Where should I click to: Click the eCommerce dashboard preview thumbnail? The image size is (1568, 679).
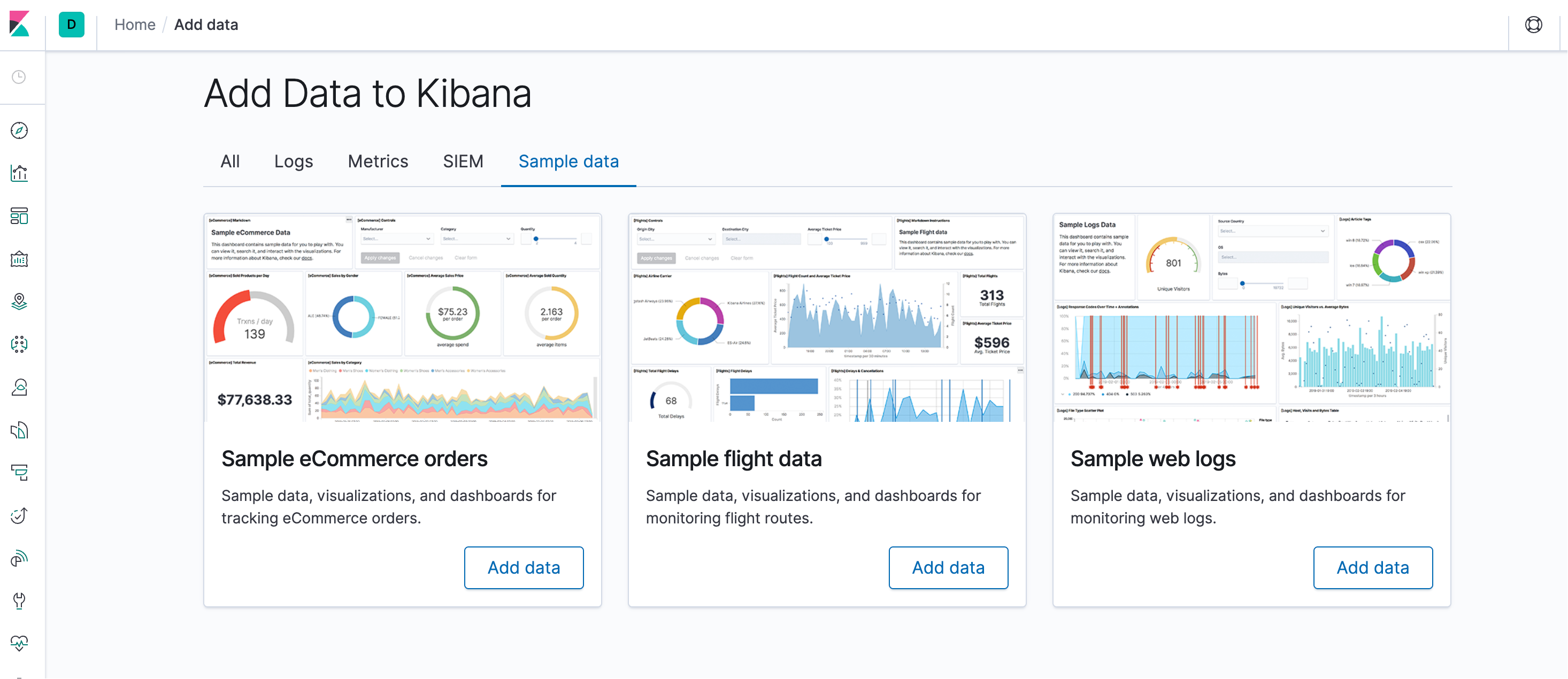pyautogui.click(x=403, y=318)
